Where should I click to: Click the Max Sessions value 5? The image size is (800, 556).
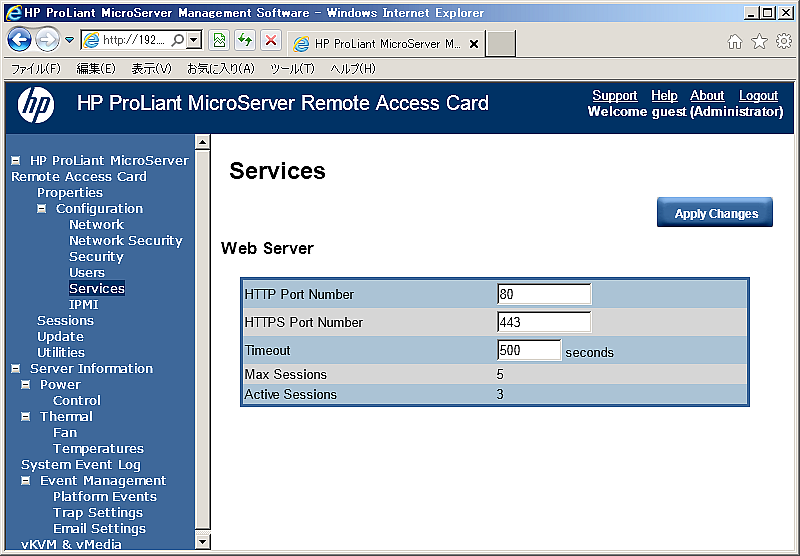pos(500,374)
